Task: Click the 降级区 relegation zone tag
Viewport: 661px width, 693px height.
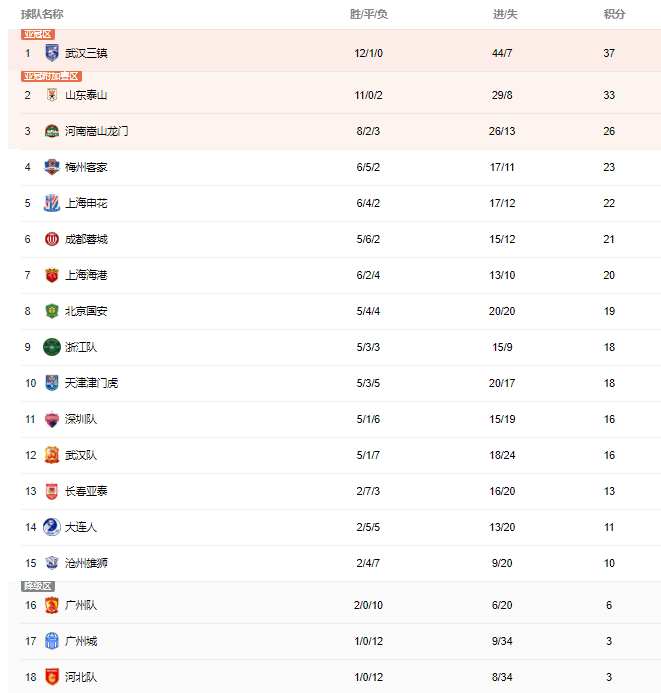Action: click(x=38, y=586)
